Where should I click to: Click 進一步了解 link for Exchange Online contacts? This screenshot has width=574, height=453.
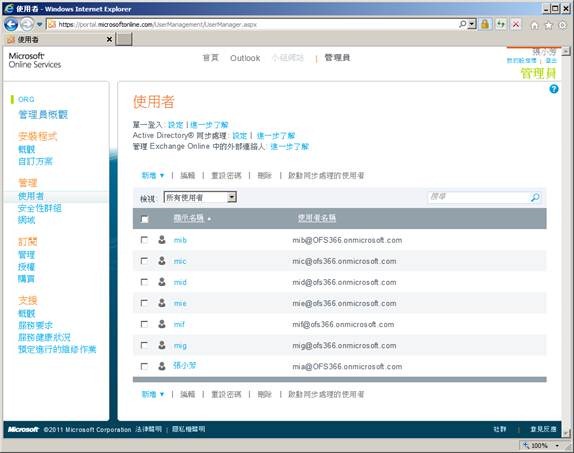pyautogui.click(x=290, y=147)
